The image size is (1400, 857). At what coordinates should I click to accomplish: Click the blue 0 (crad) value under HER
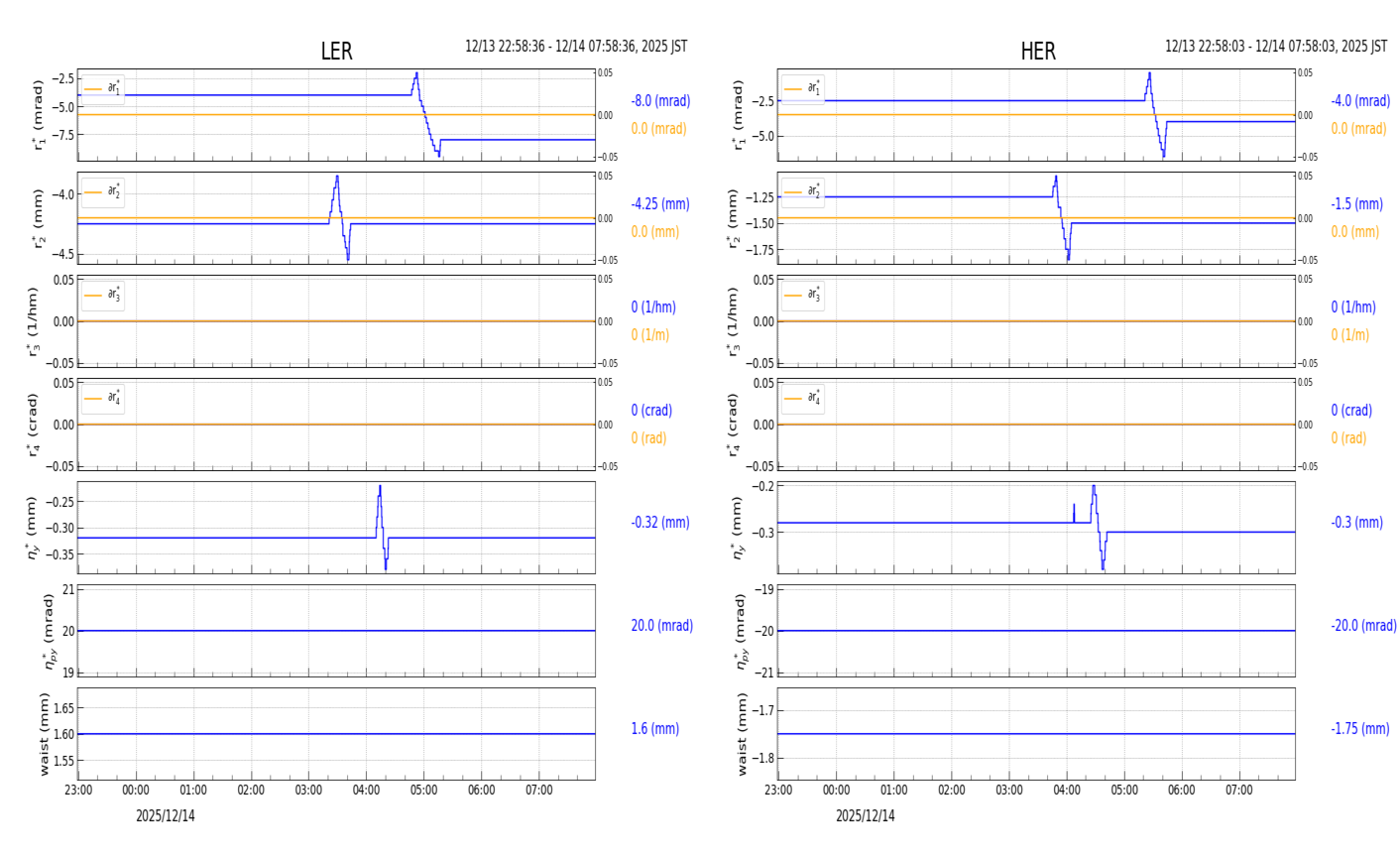(x=1351, y=411)
